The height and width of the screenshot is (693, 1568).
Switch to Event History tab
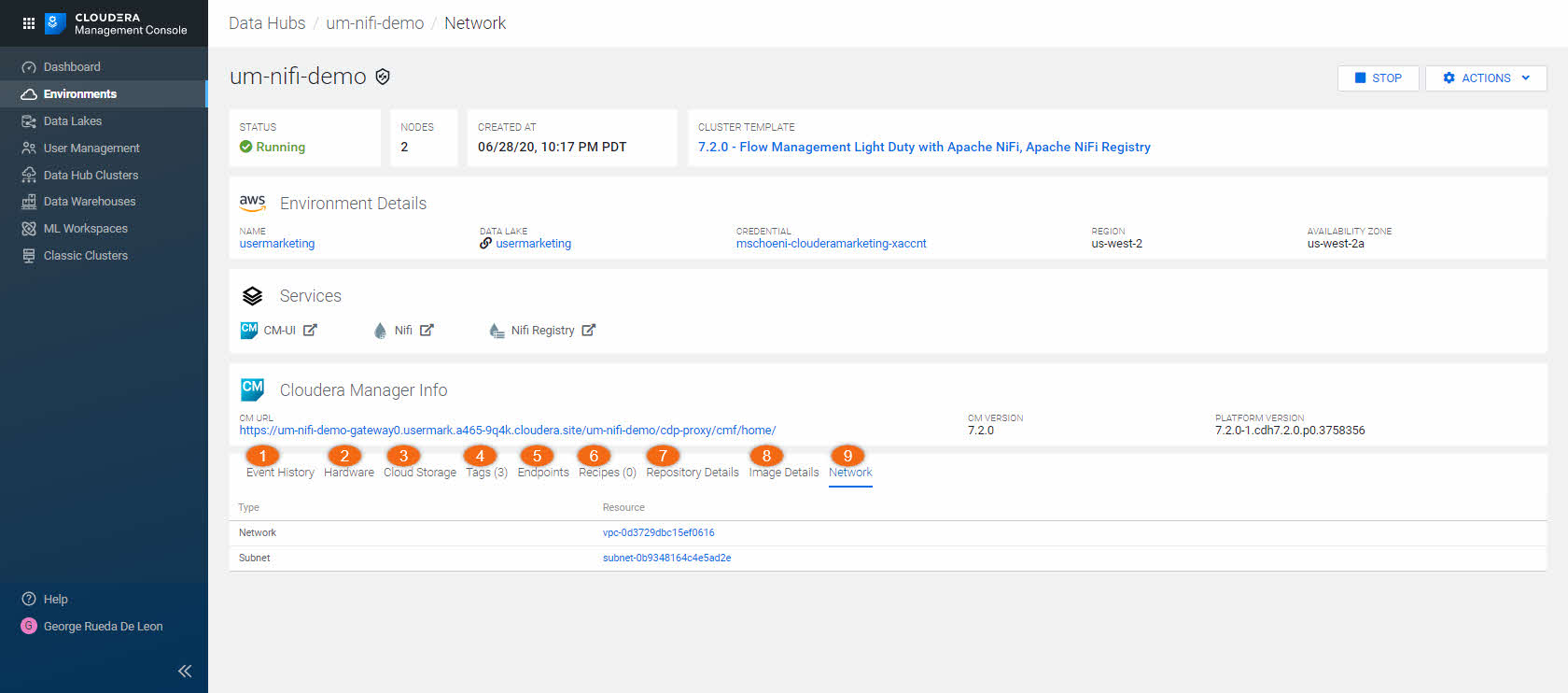click(x=280, y=473)
